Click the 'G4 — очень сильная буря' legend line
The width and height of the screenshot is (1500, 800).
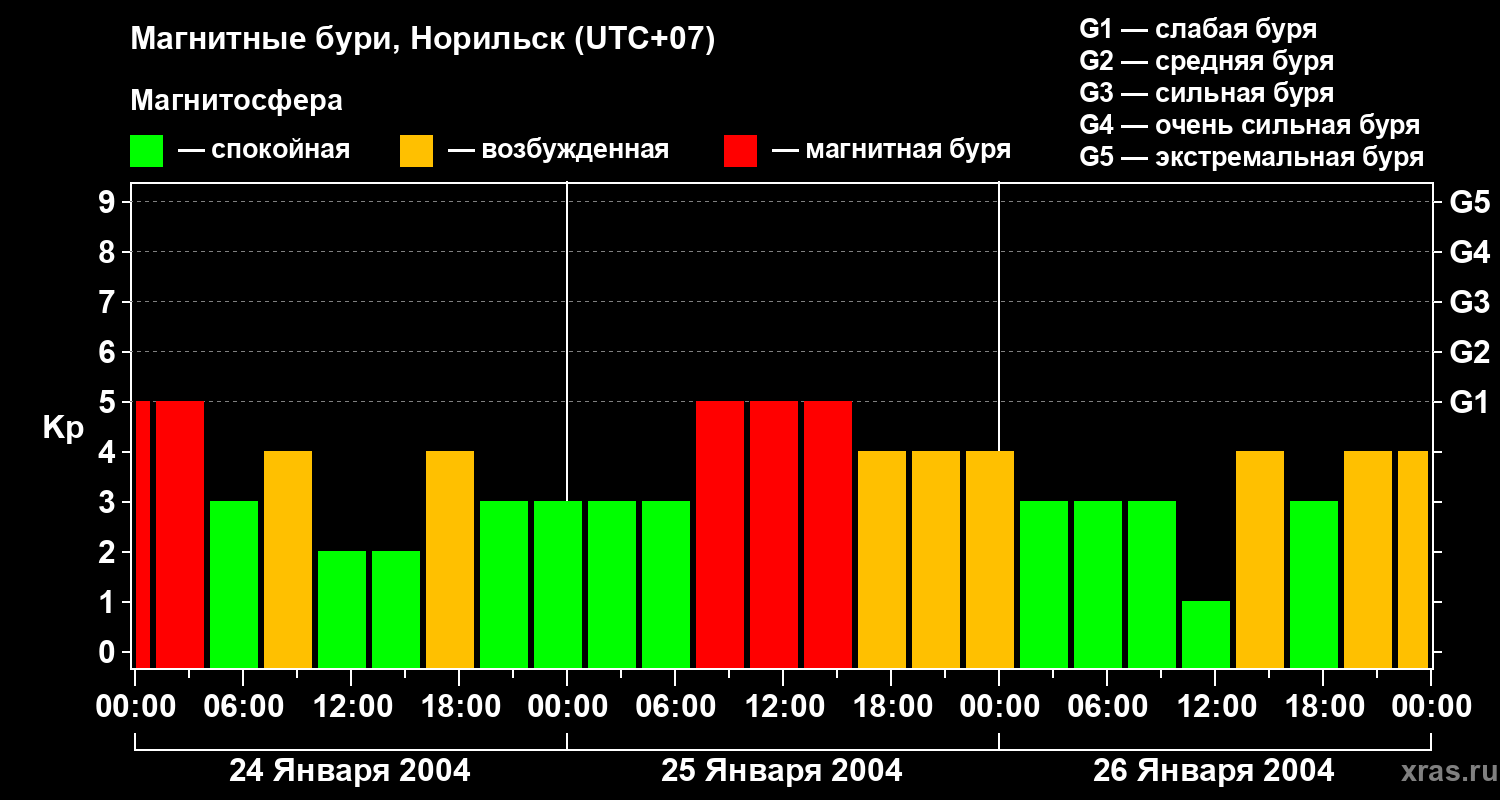1249,125
